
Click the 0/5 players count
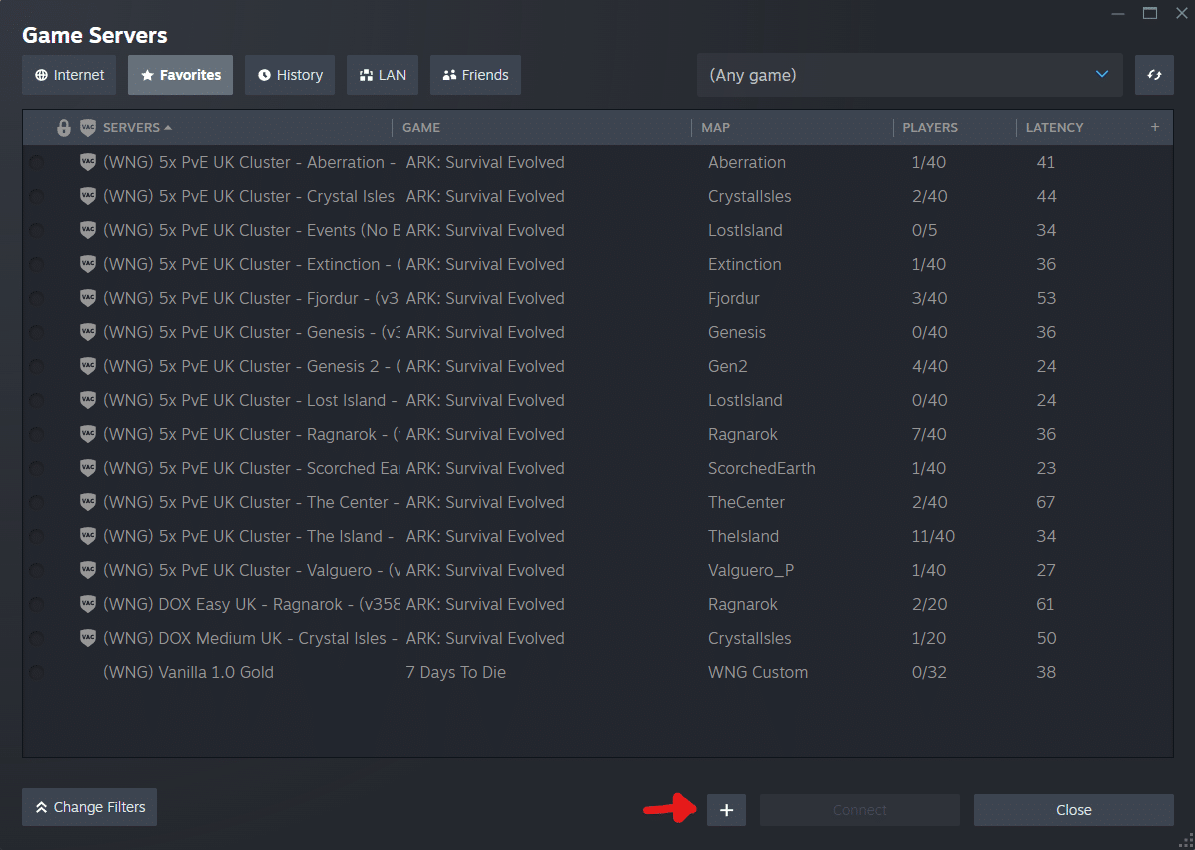pos(924,230)
